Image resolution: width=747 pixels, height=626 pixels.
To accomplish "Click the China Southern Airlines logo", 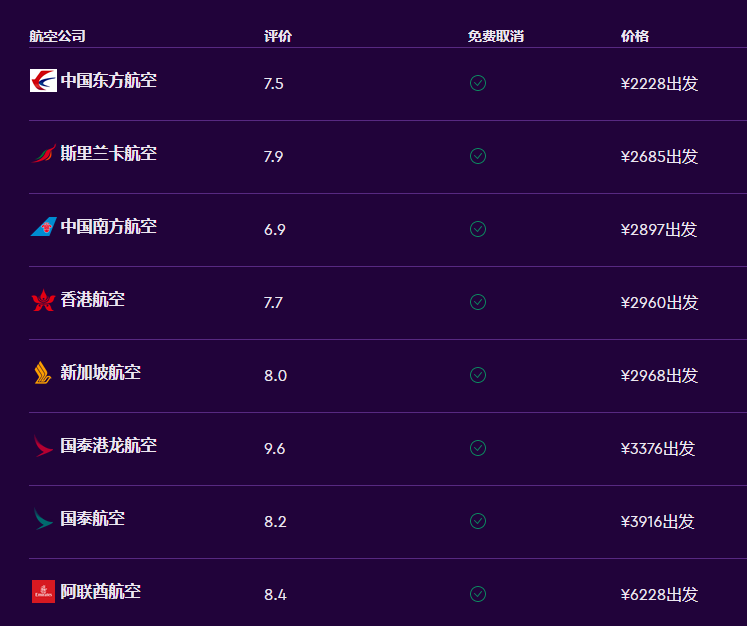I will click(x=43, y=226).
